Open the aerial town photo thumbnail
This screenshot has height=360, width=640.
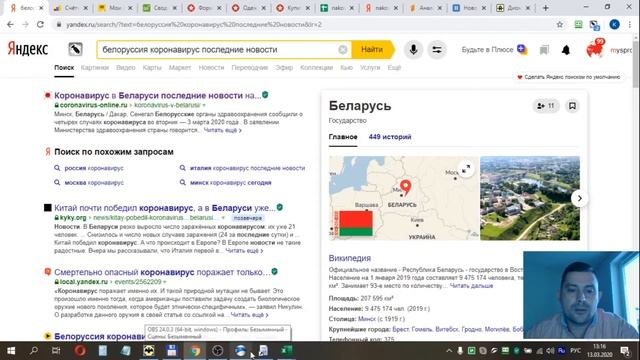pos(530,198)
